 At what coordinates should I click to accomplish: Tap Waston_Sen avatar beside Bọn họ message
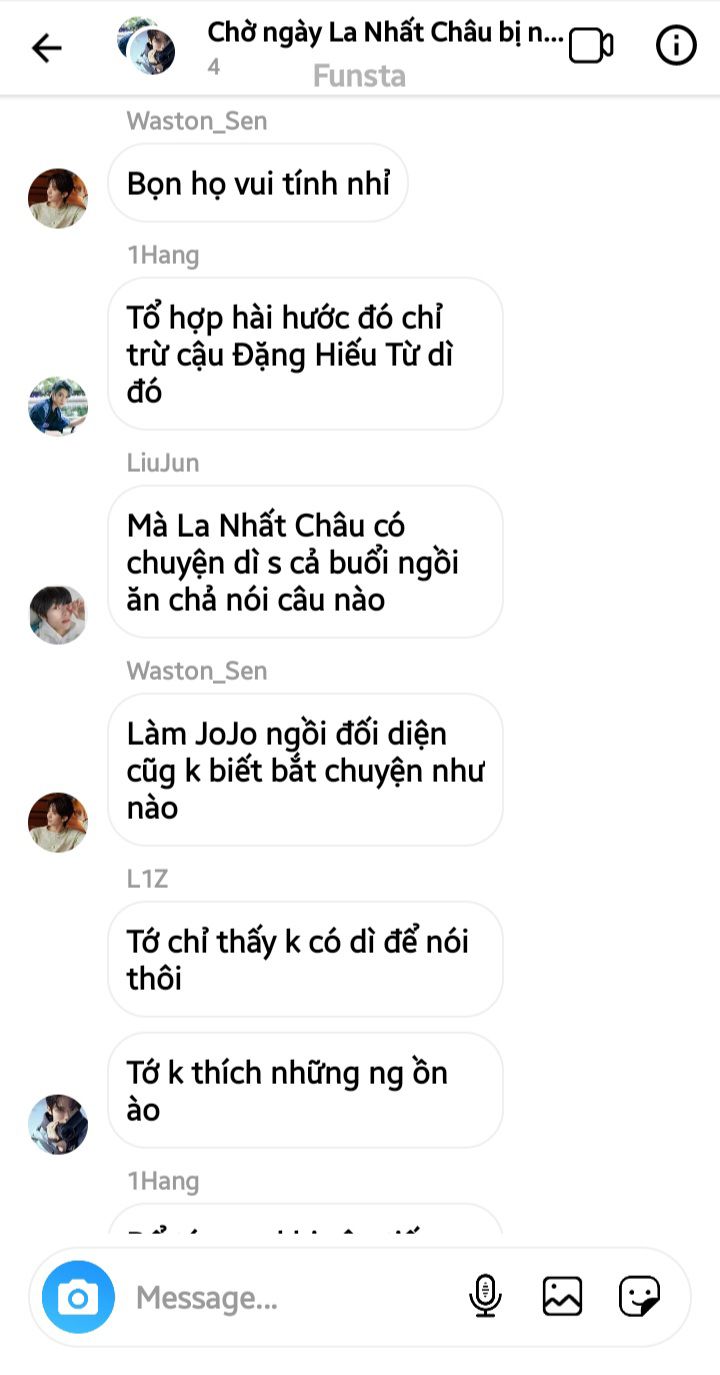pyautogui.click(x=58, y=198)
